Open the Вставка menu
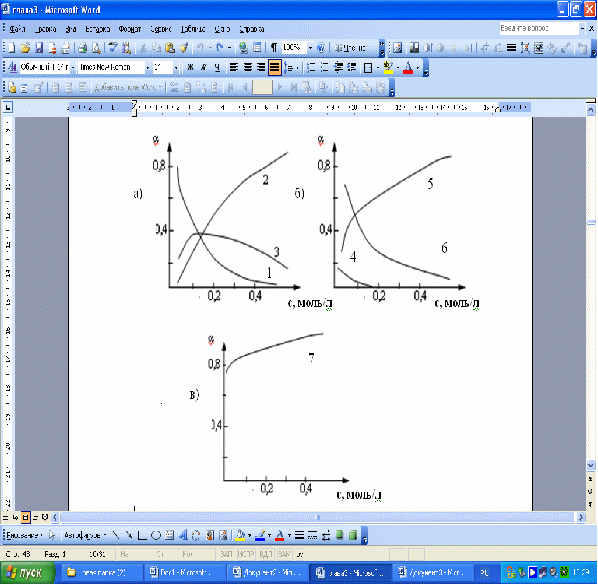Image resolution: width=598 pixels, height=585 pixels. [97, 29]
